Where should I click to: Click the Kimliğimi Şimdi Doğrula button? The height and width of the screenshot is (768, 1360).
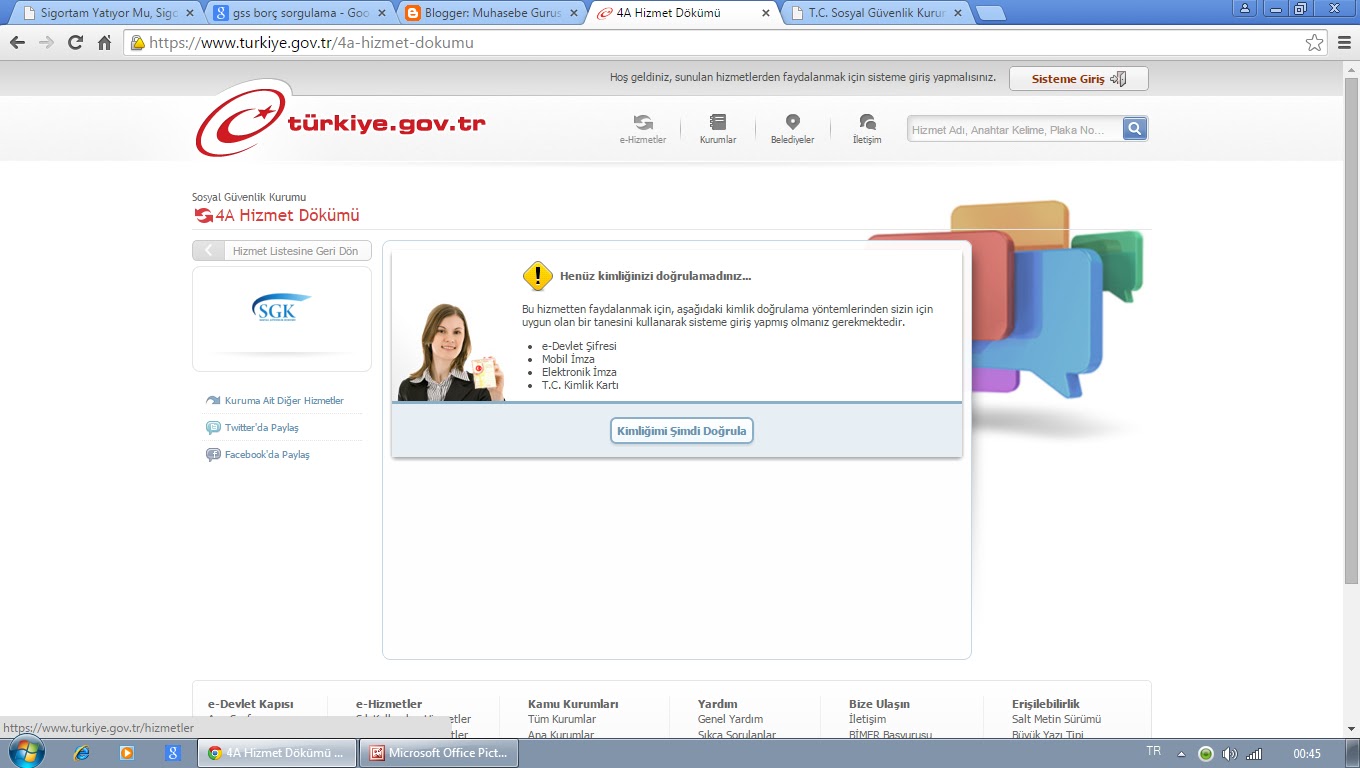(682, 431)
